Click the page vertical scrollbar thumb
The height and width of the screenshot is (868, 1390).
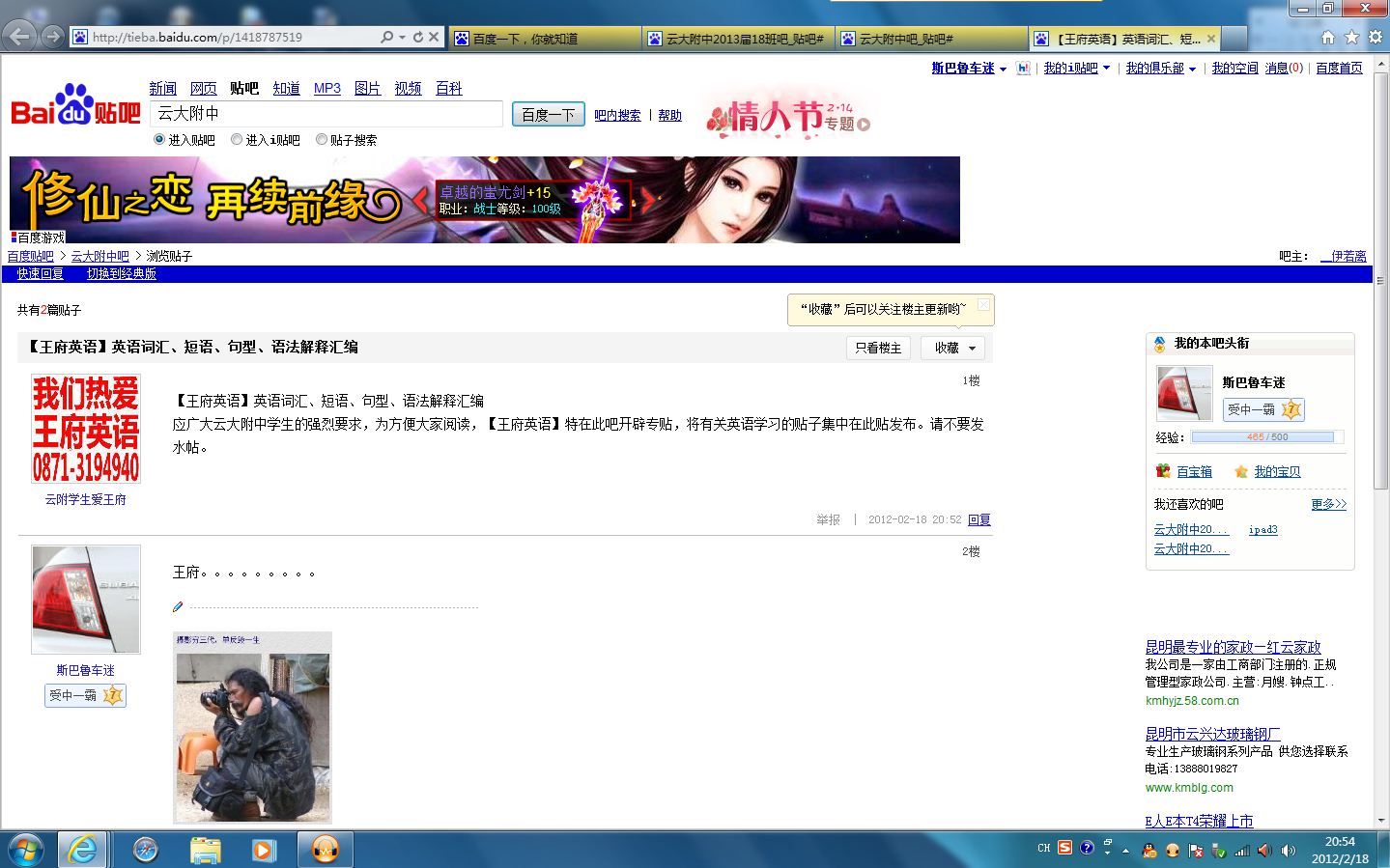1380,280
